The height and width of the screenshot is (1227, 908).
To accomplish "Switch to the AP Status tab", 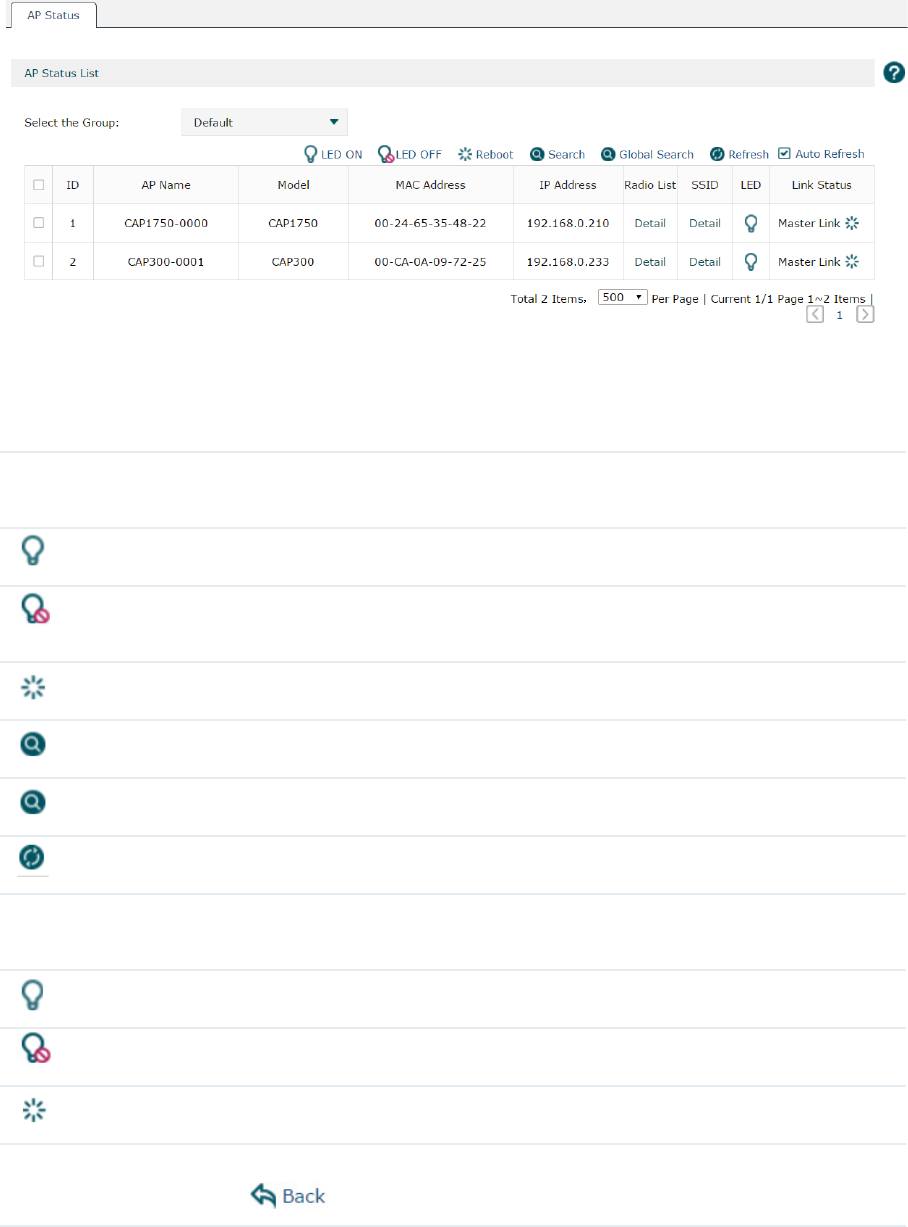I will click(x=54, y=15).
